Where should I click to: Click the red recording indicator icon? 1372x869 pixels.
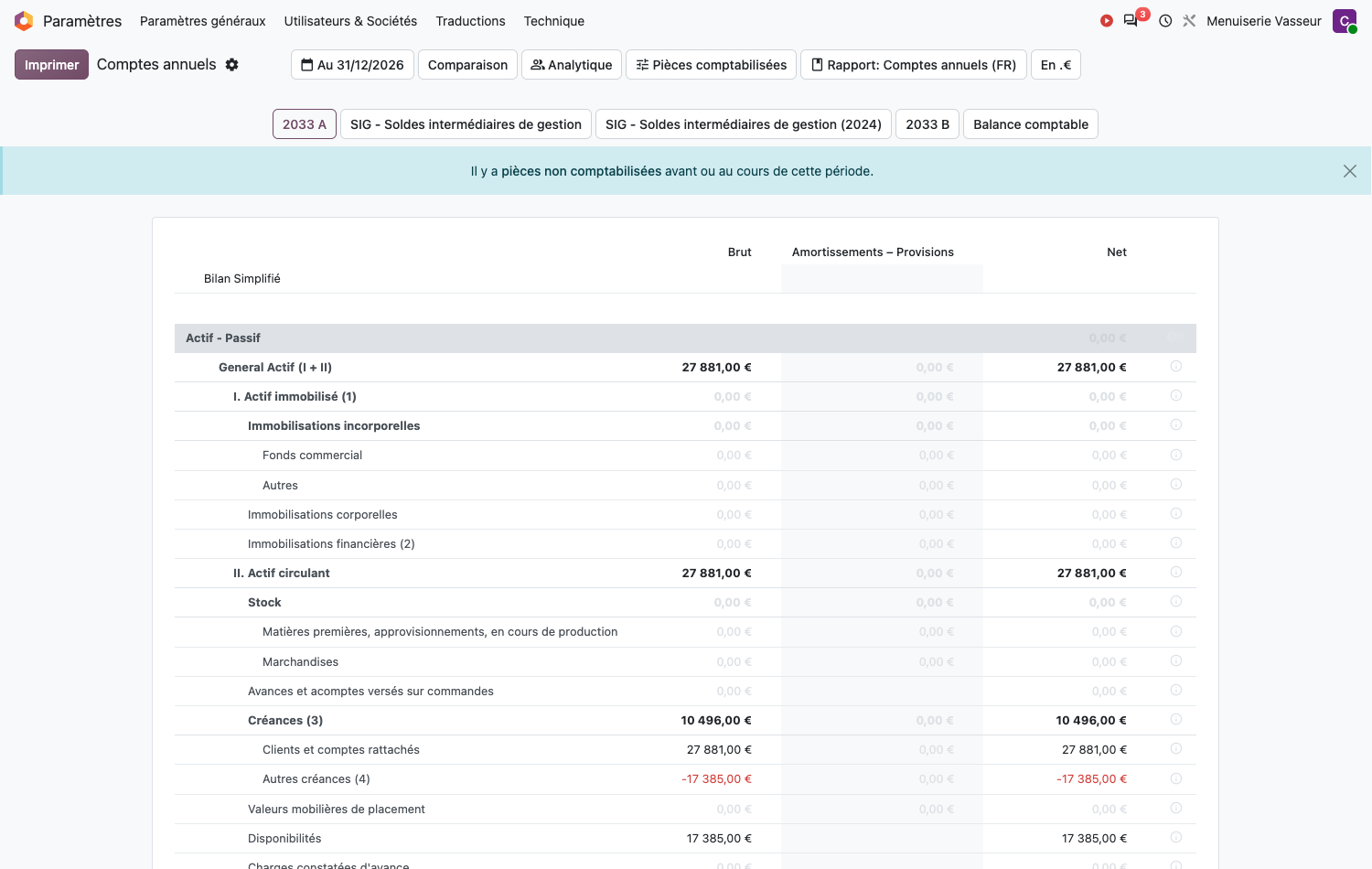point(1107,21)
